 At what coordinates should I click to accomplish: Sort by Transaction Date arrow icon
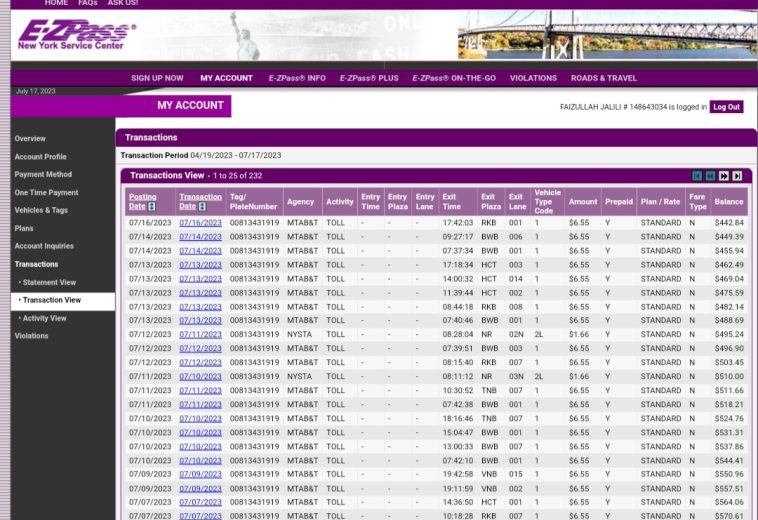point(202,206)
